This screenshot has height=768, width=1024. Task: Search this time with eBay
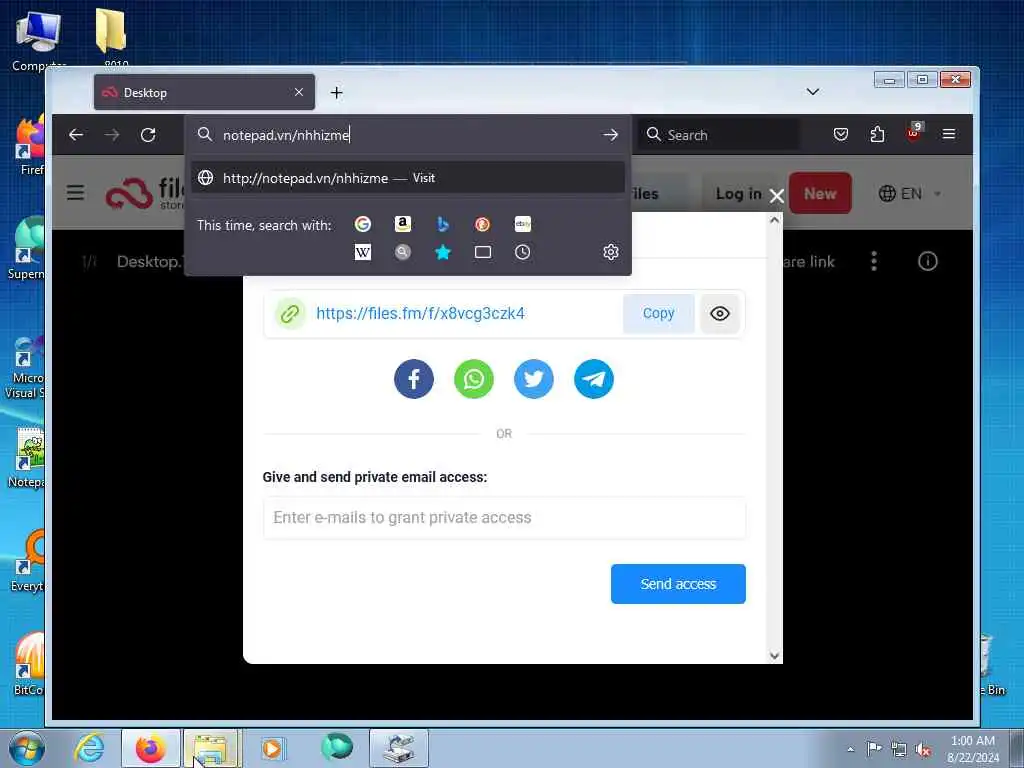tap(522, 224)
